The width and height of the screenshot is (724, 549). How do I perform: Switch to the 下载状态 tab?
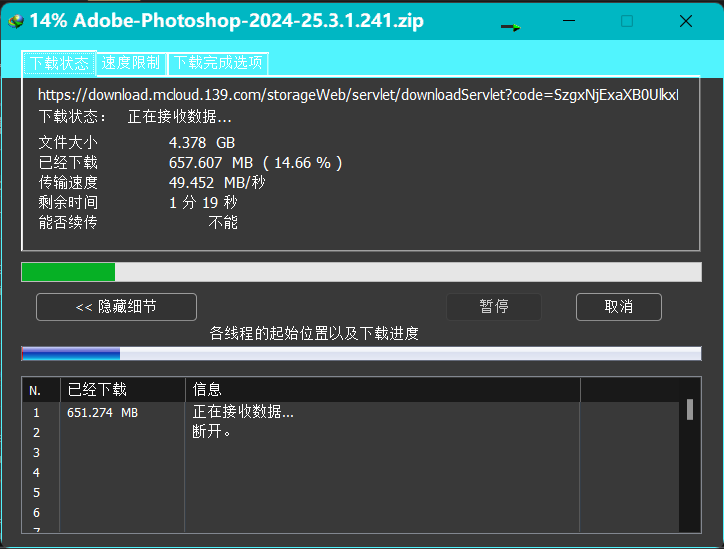tap(59, 63)
